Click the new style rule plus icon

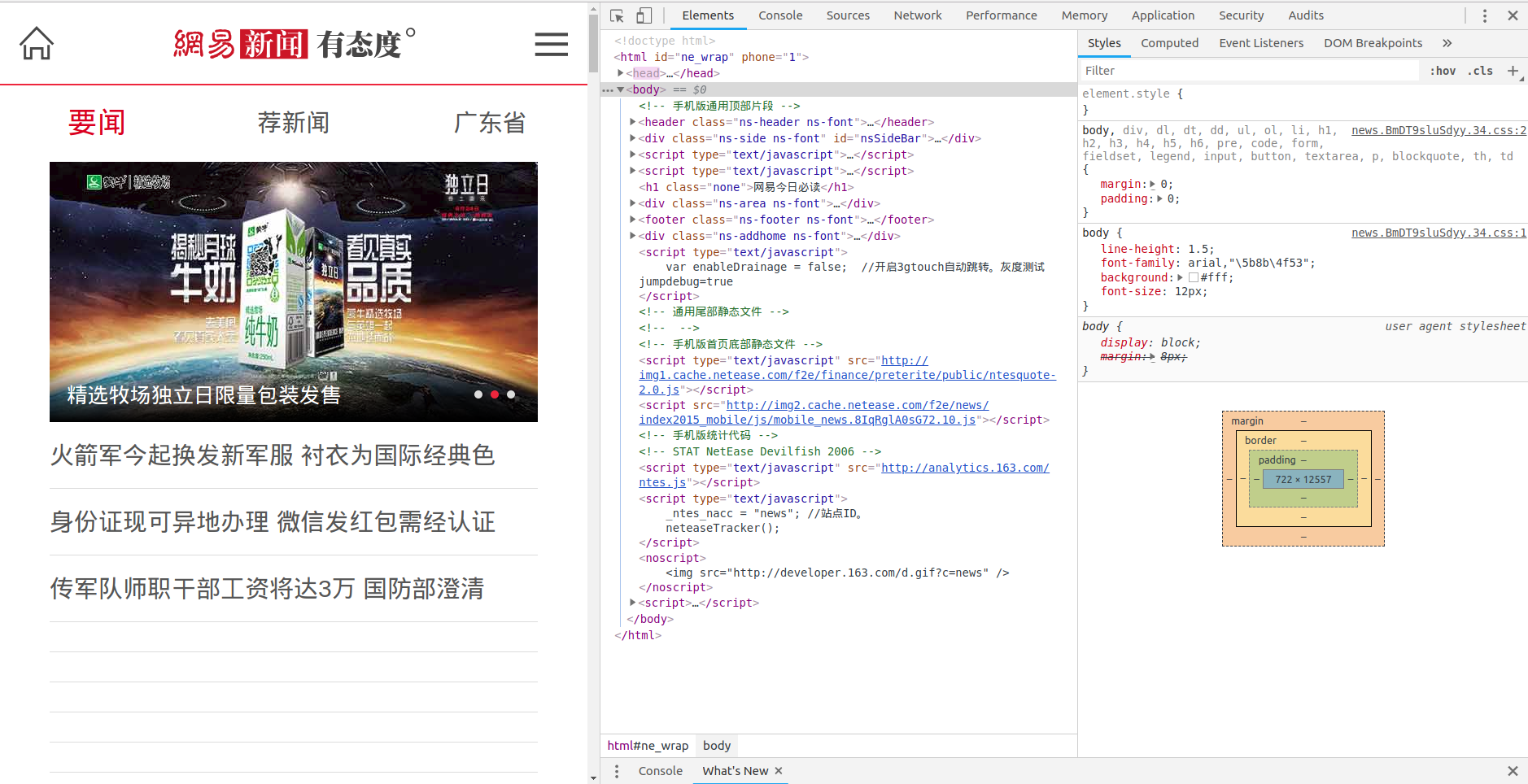point(1513,71)
